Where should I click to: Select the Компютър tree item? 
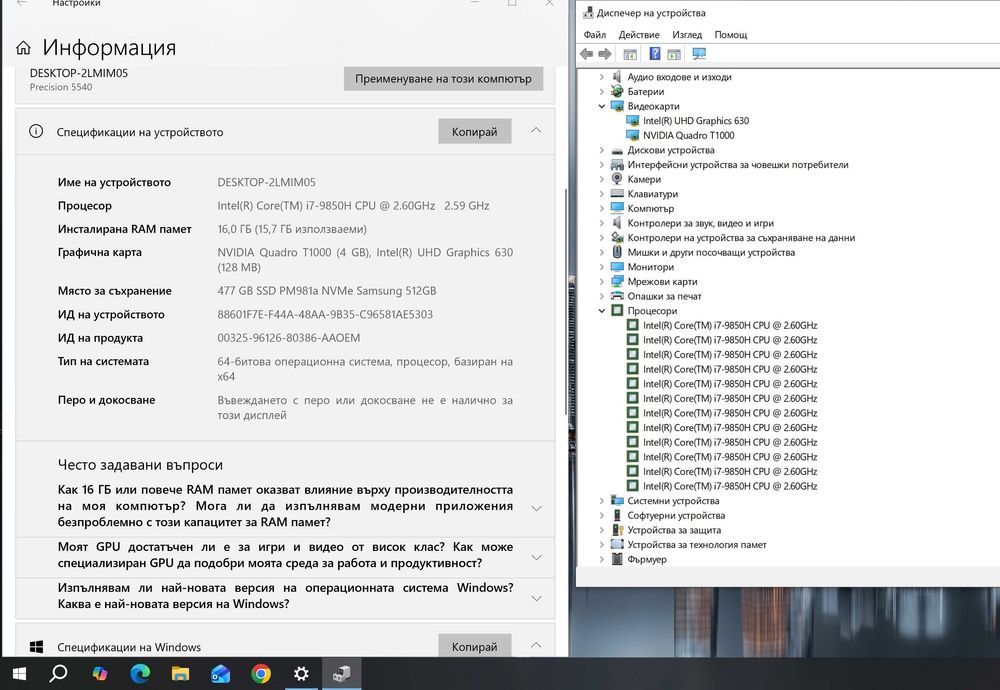pos(651,209)
